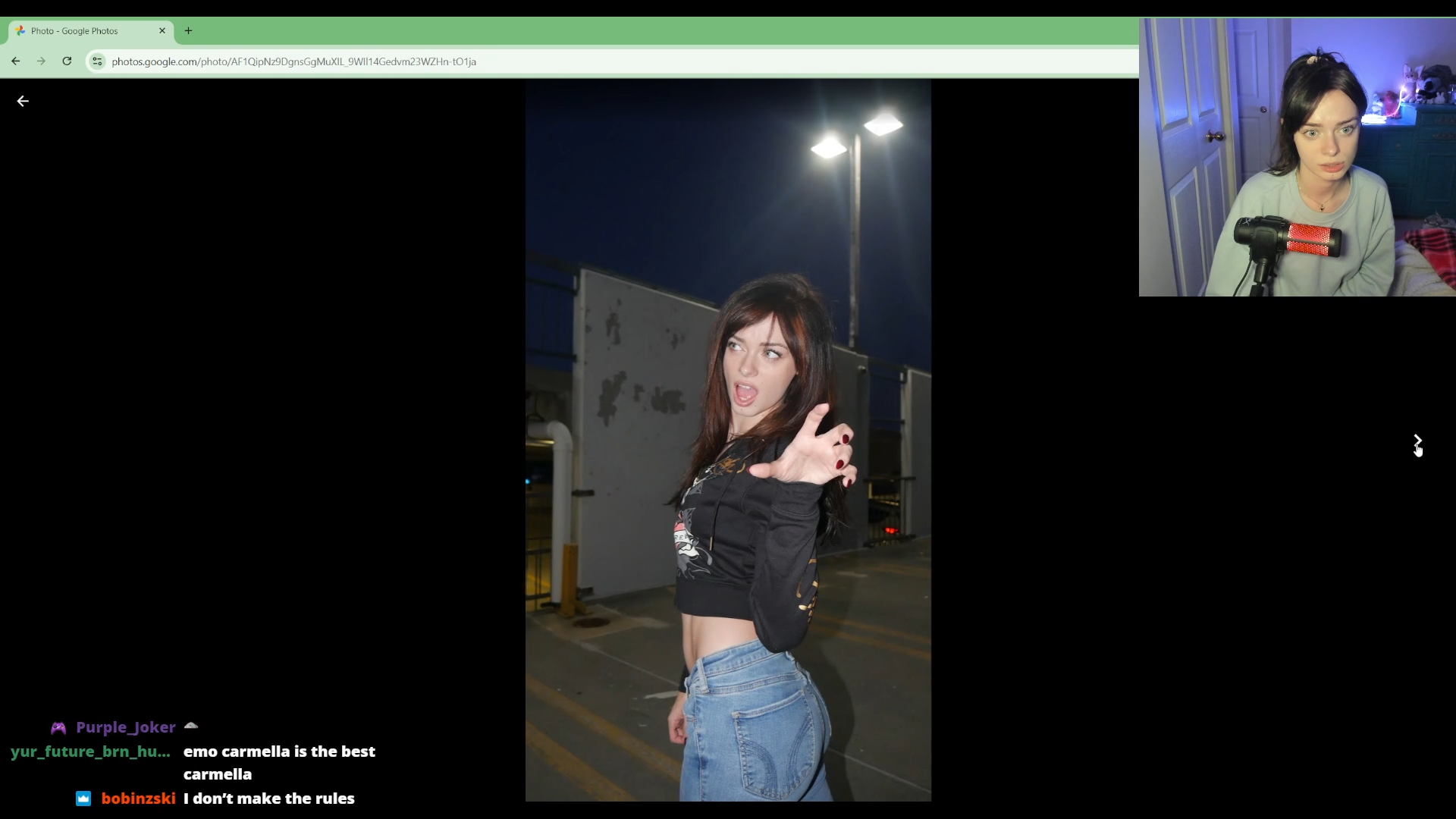Click the yur_future_brn_hu... chat username

pyautogui.click(x=90, y=752)
